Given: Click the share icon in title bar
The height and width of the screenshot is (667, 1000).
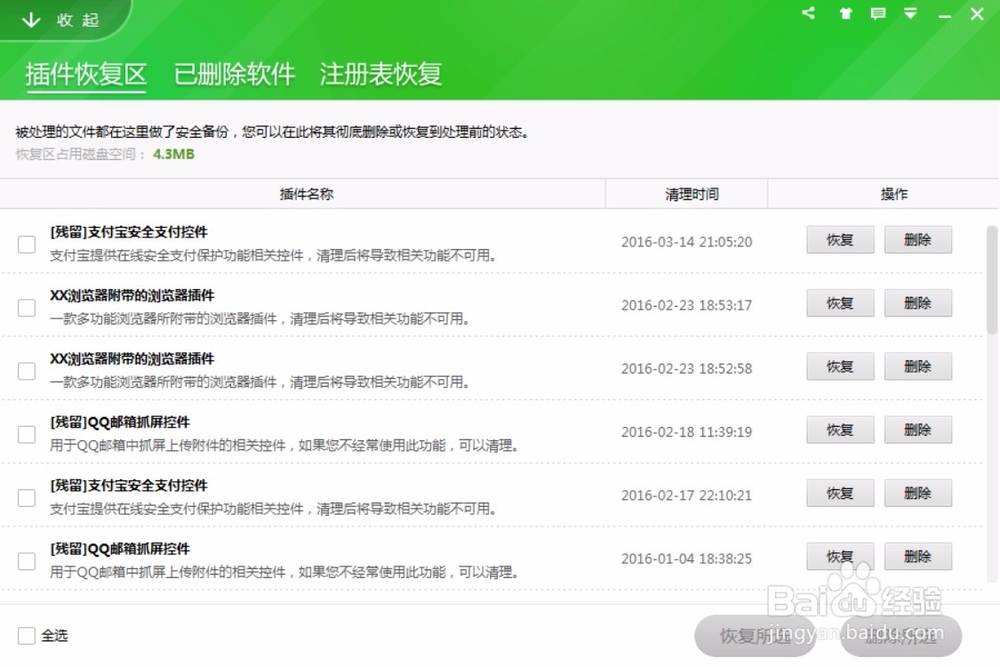Looking at the screenshot, I should [x=809, y=14].
